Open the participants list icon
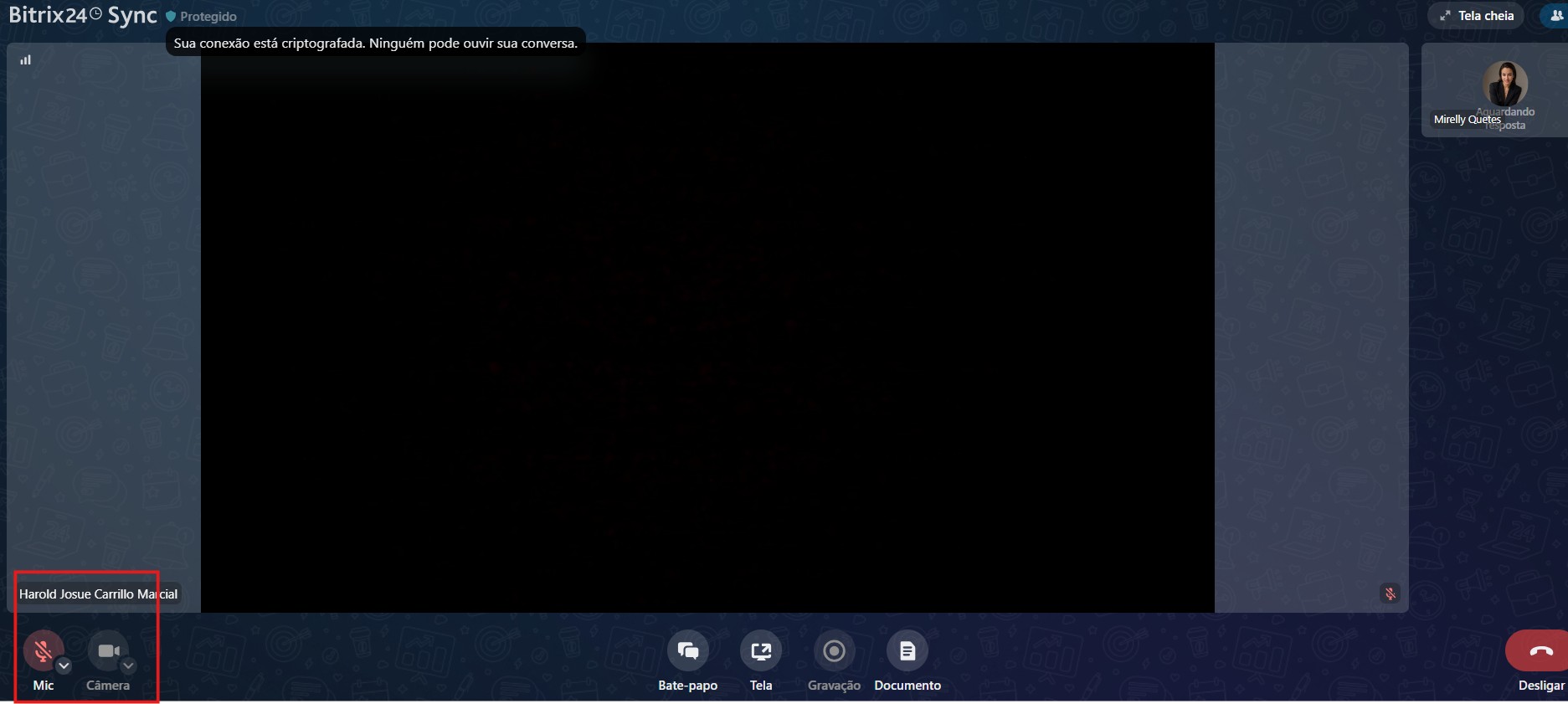 1556,16
